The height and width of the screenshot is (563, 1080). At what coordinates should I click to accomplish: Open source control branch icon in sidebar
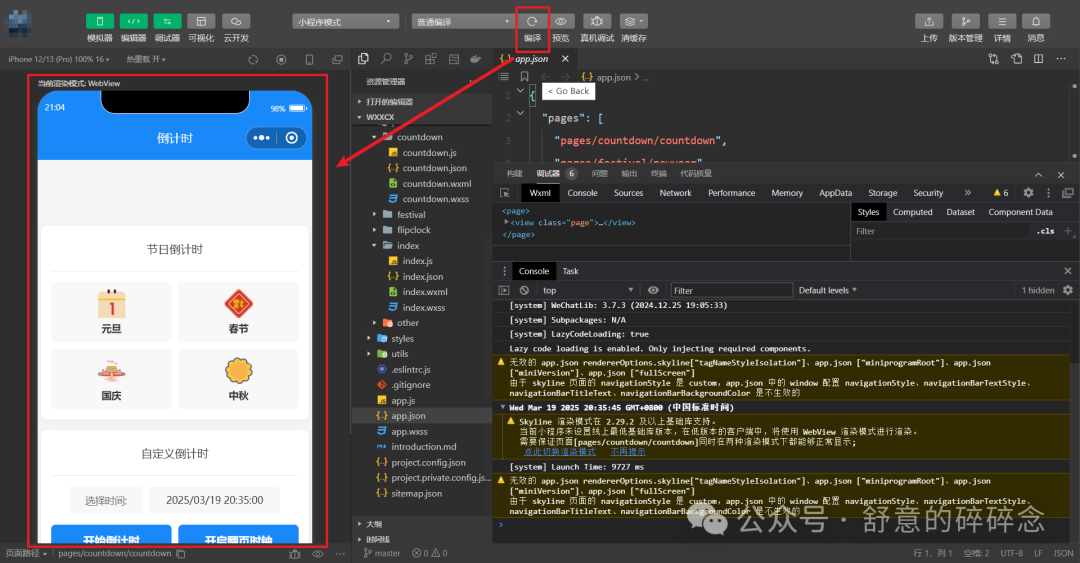(408, 59)
